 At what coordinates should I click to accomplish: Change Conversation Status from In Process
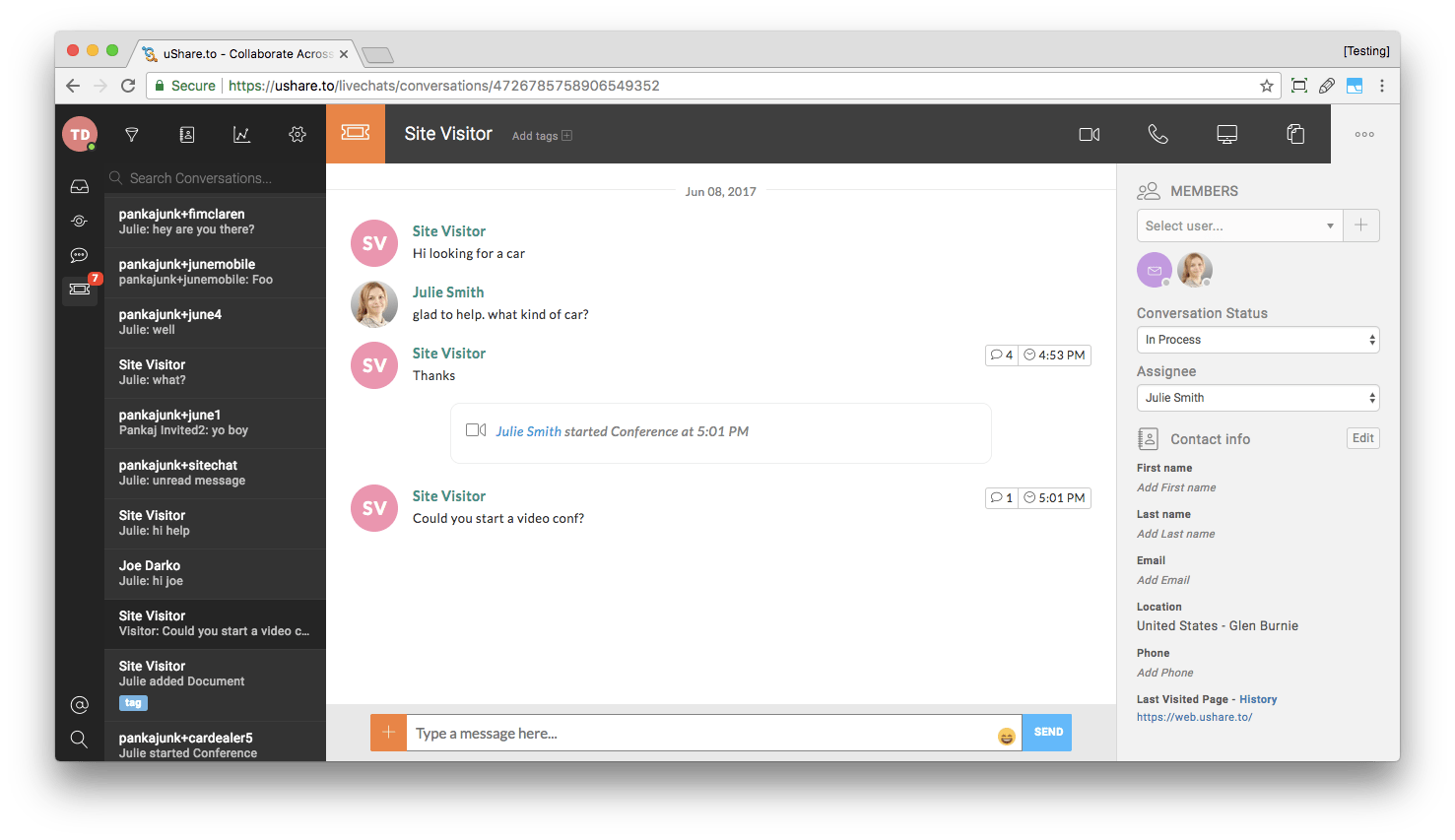[x=1258, y=339]
